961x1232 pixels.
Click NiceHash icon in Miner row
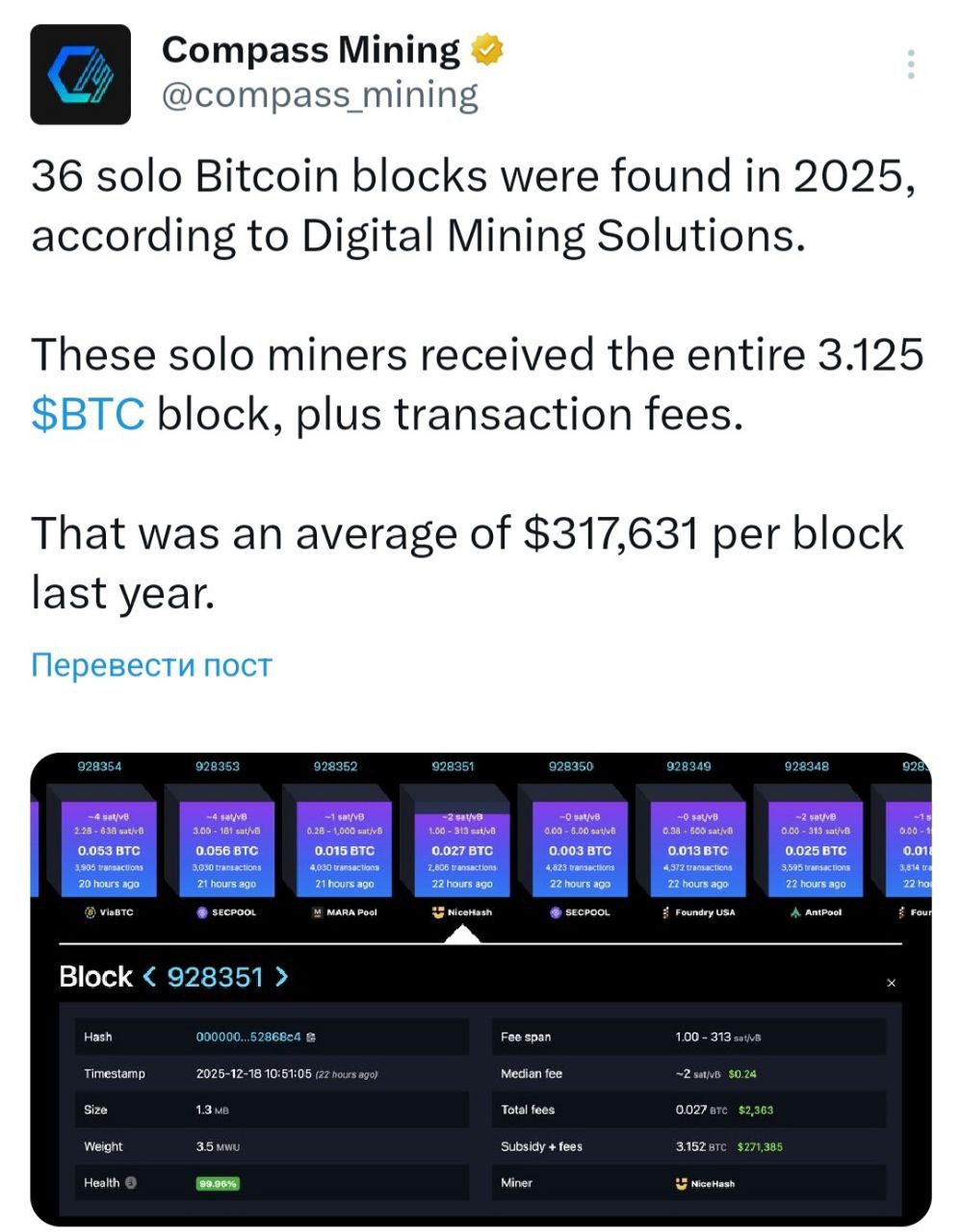point(682,1184)
